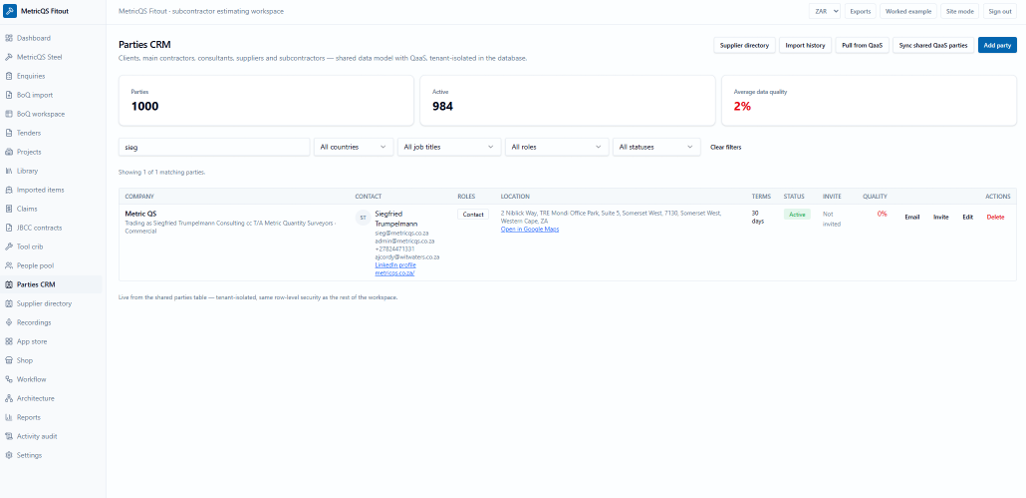Open Siegfried's LinkedIn profile link

coord(395,265)
